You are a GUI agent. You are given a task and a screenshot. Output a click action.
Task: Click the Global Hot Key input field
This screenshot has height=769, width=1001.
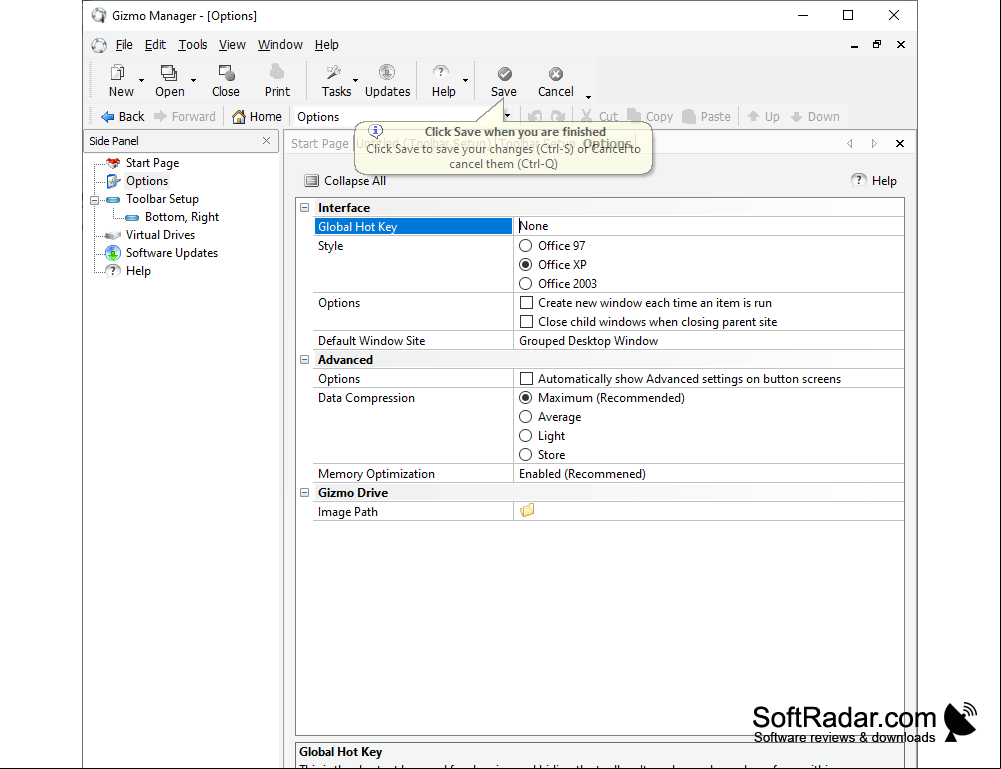(x=709, y=226)
